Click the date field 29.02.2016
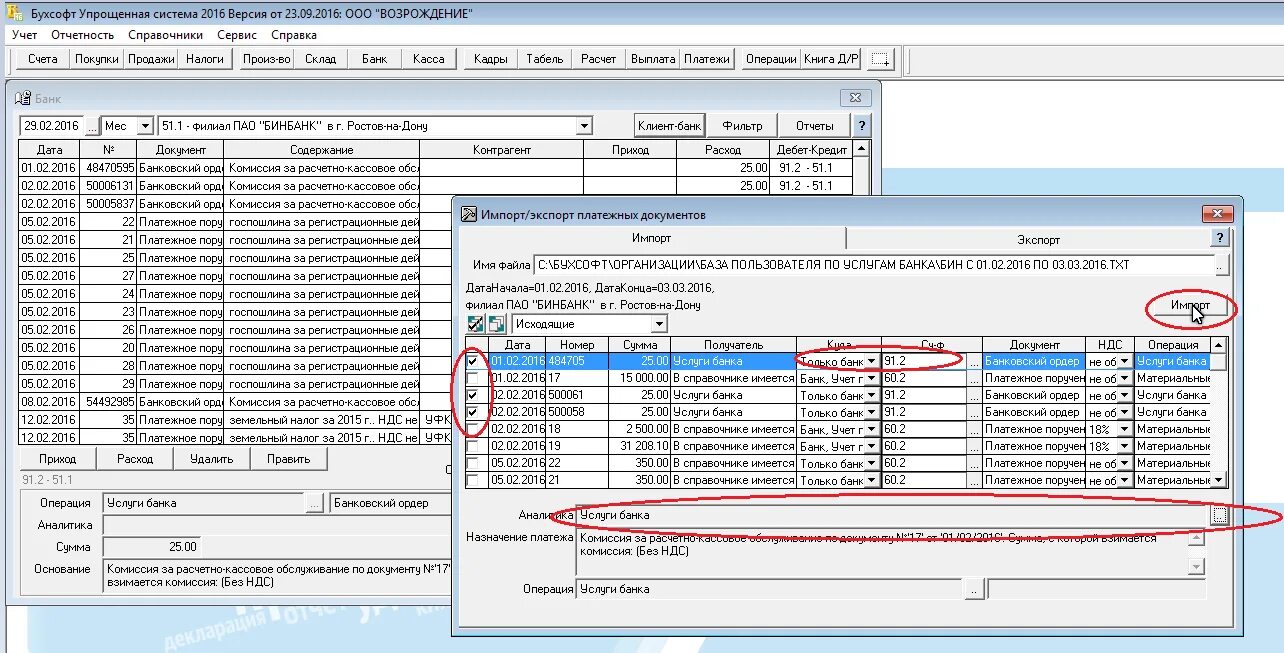The image size is (1284, 653). pyautogui.click(x=51, y=126)
